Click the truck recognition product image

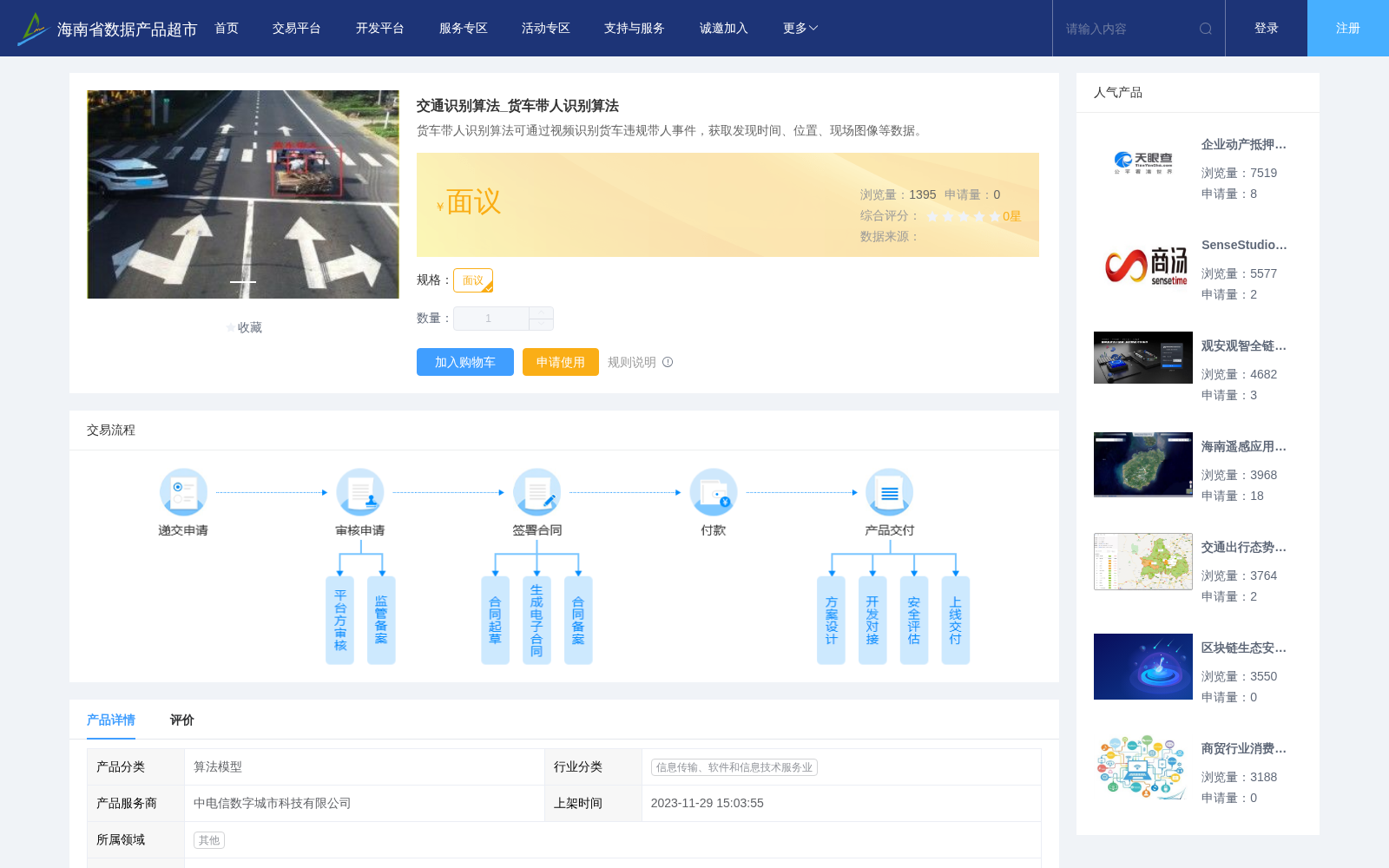[243, 194]
